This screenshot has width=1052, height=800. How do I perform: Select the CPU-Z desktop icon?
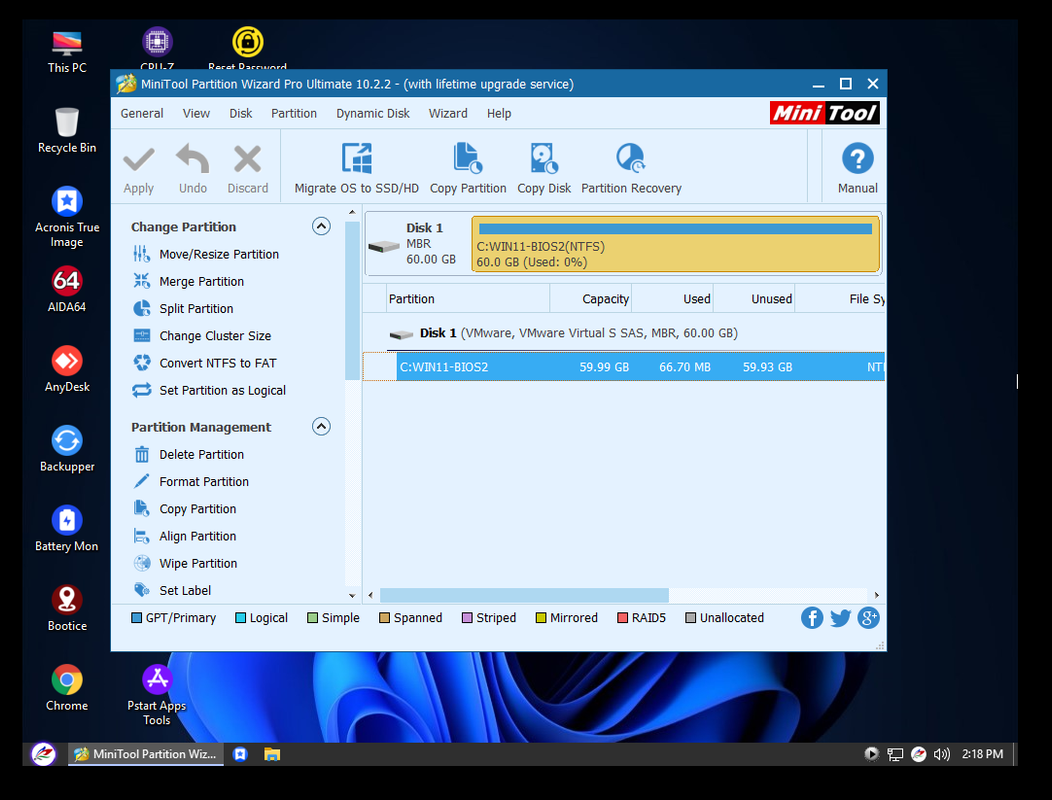point(157,48)
